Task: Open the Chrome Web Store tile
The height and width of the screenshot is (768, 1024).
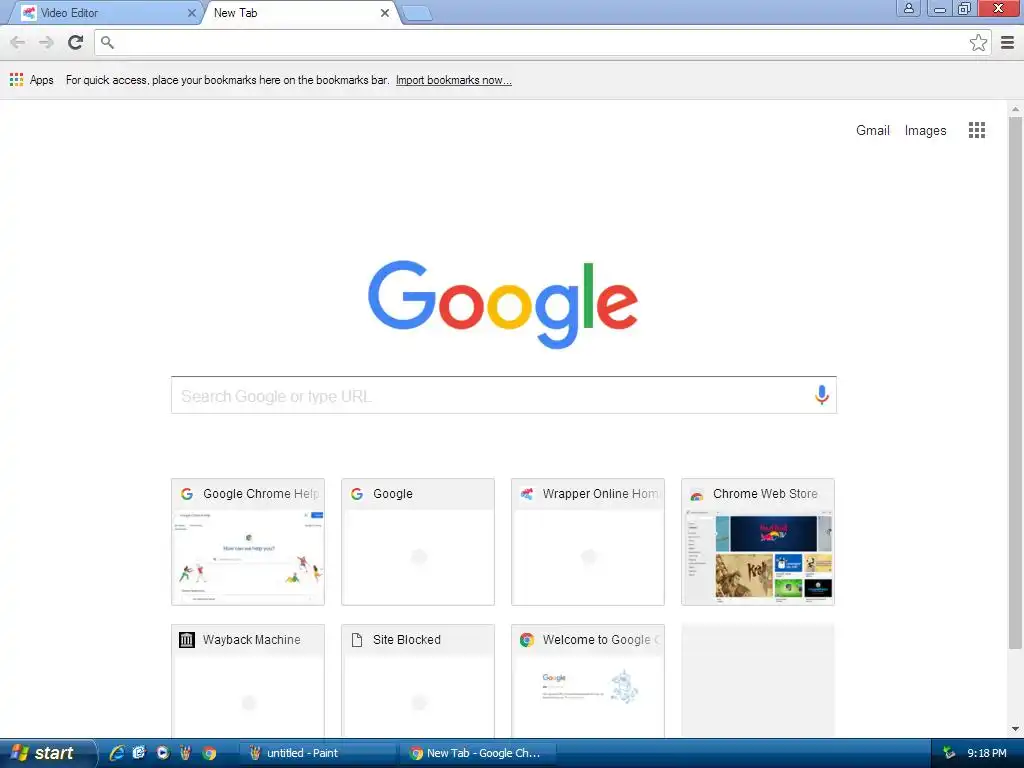Action: pos(758,541)
